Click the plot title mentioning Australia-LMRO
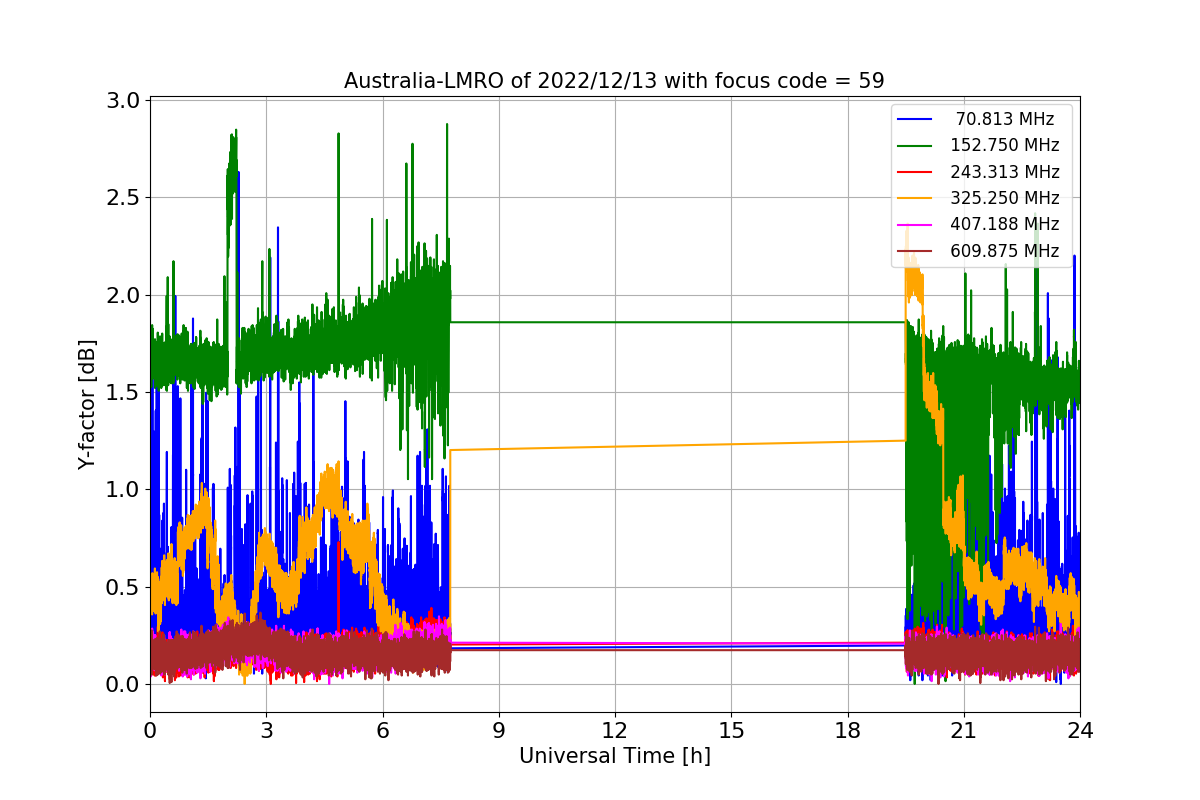1200x800 pixels. (614, 81)
